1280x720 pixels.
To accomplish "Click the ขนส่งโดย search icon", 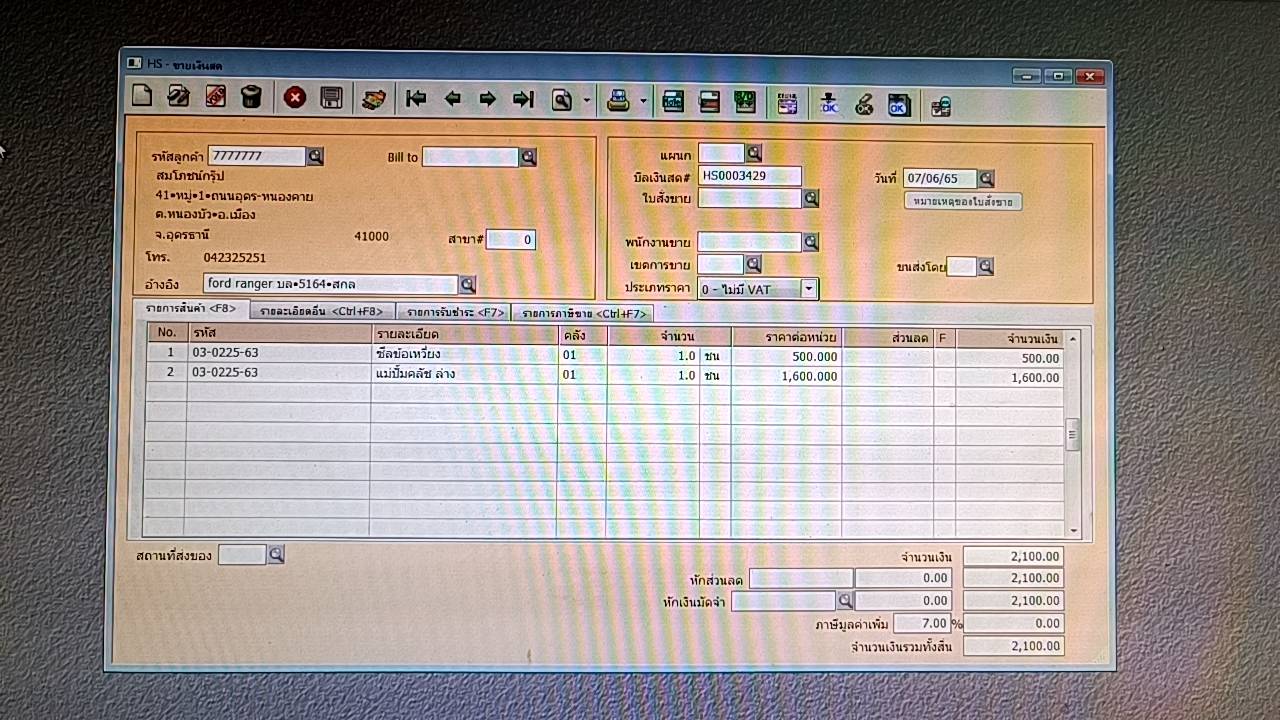I will 986,266.
